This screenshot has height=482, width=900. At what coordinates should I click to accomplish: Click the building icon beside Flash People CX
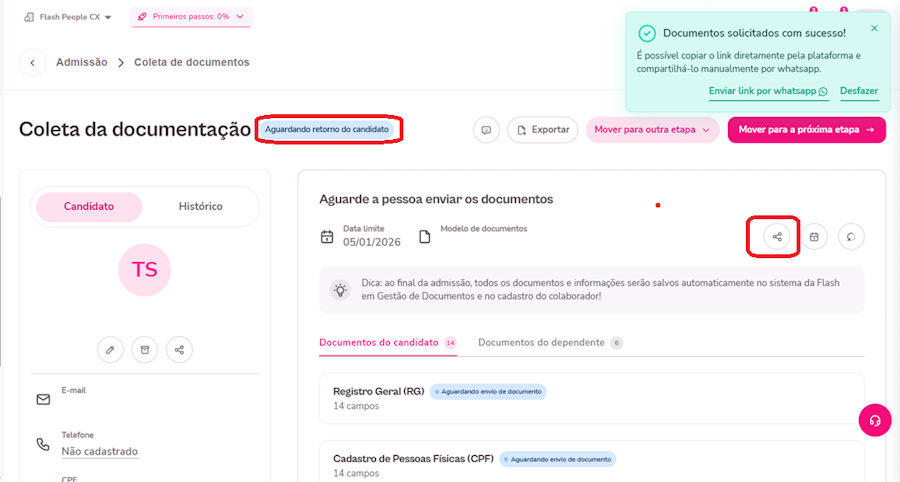pyautogui.click(x=29, y=17)
